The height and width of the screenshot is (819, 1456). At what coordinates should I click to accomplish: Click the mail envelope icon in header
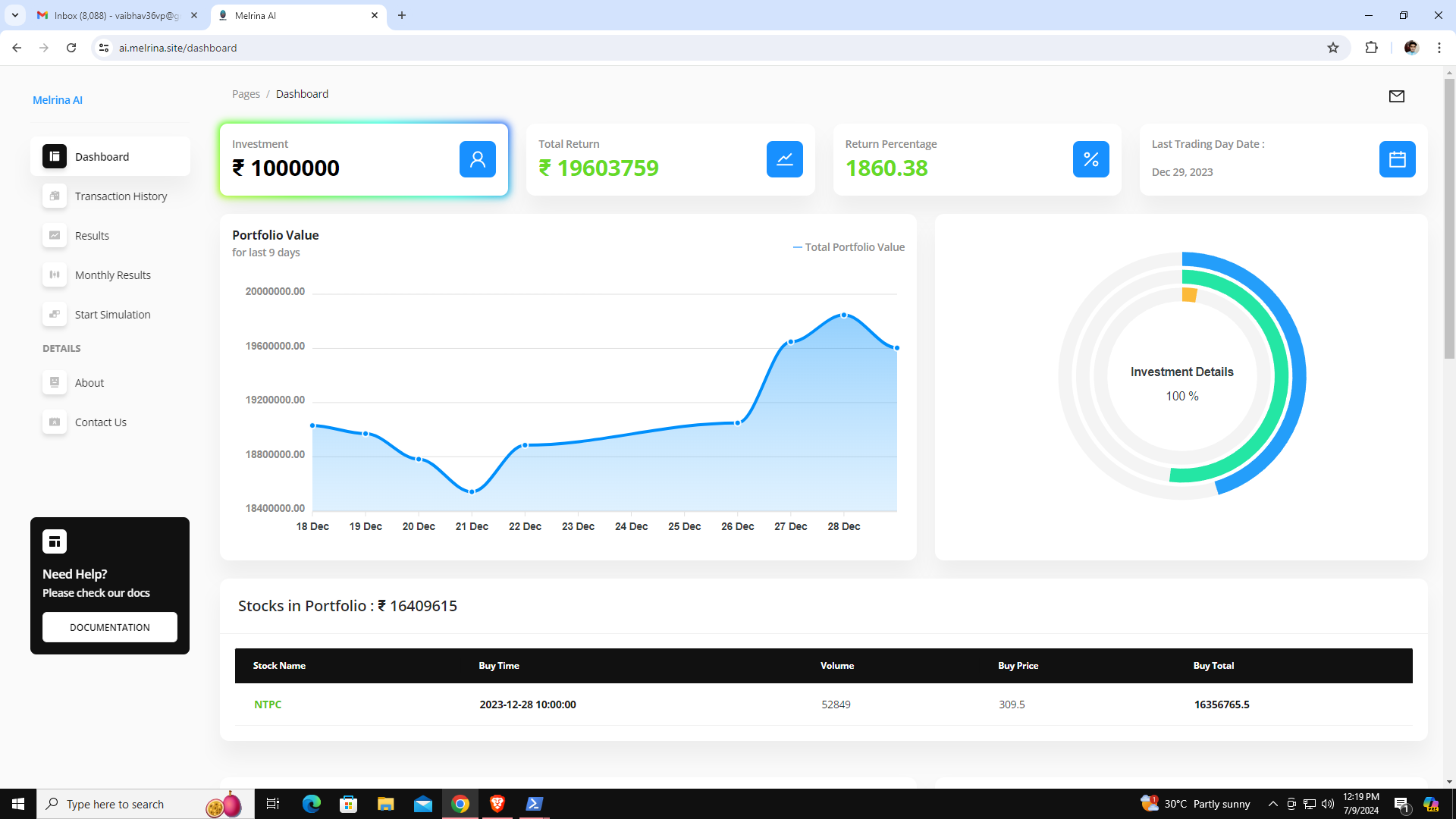coord(1396,96)
